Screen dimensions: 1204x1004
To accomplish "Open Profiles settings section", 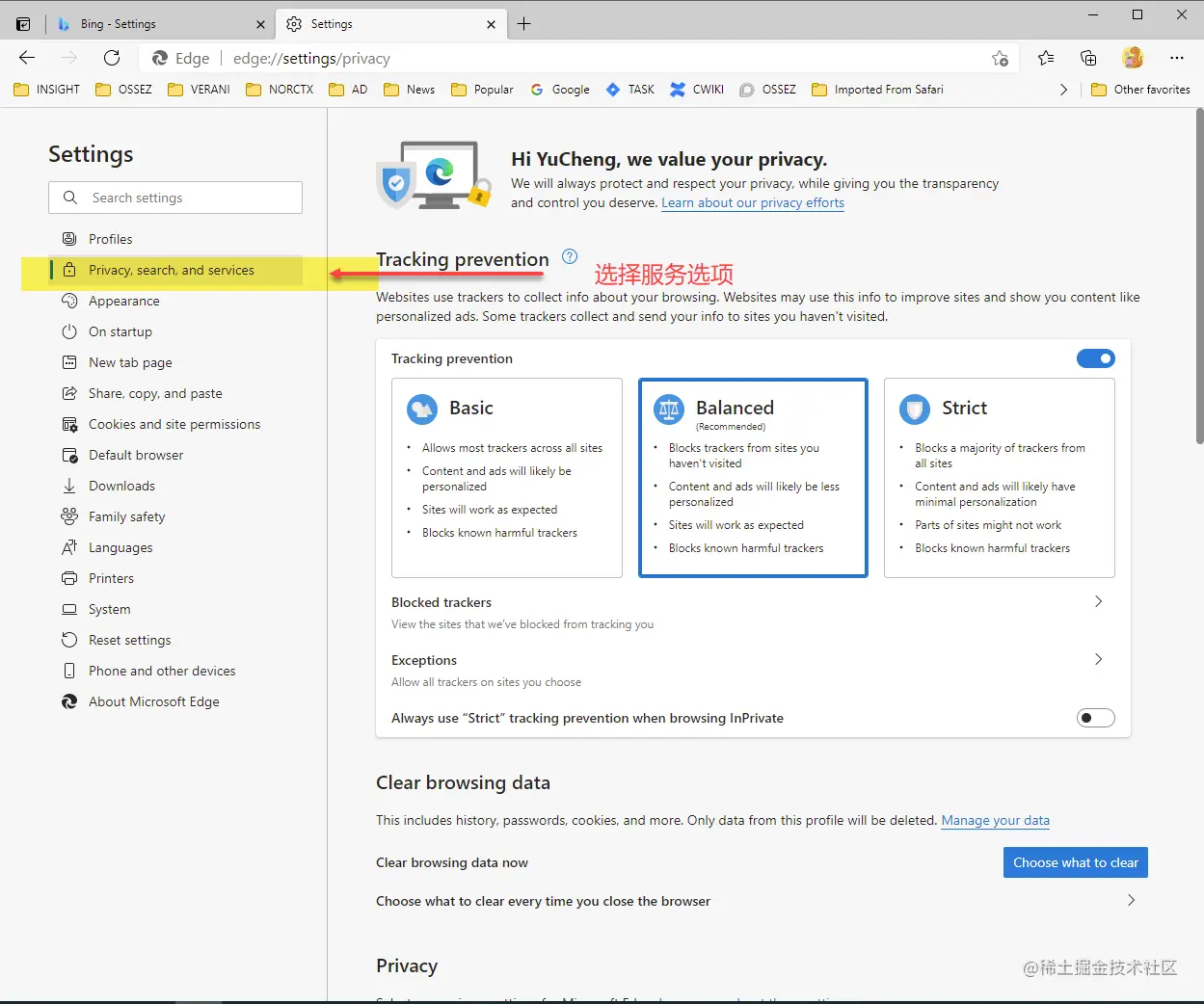I will click(x=175, y=239).
